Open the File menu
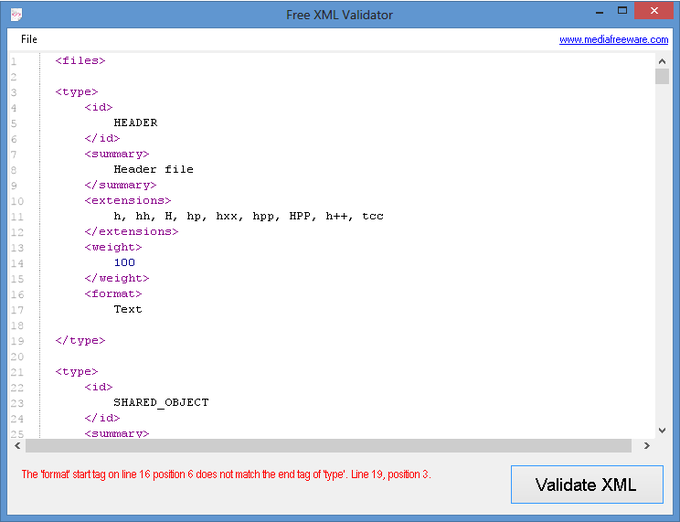 click(x=29, y=39)
